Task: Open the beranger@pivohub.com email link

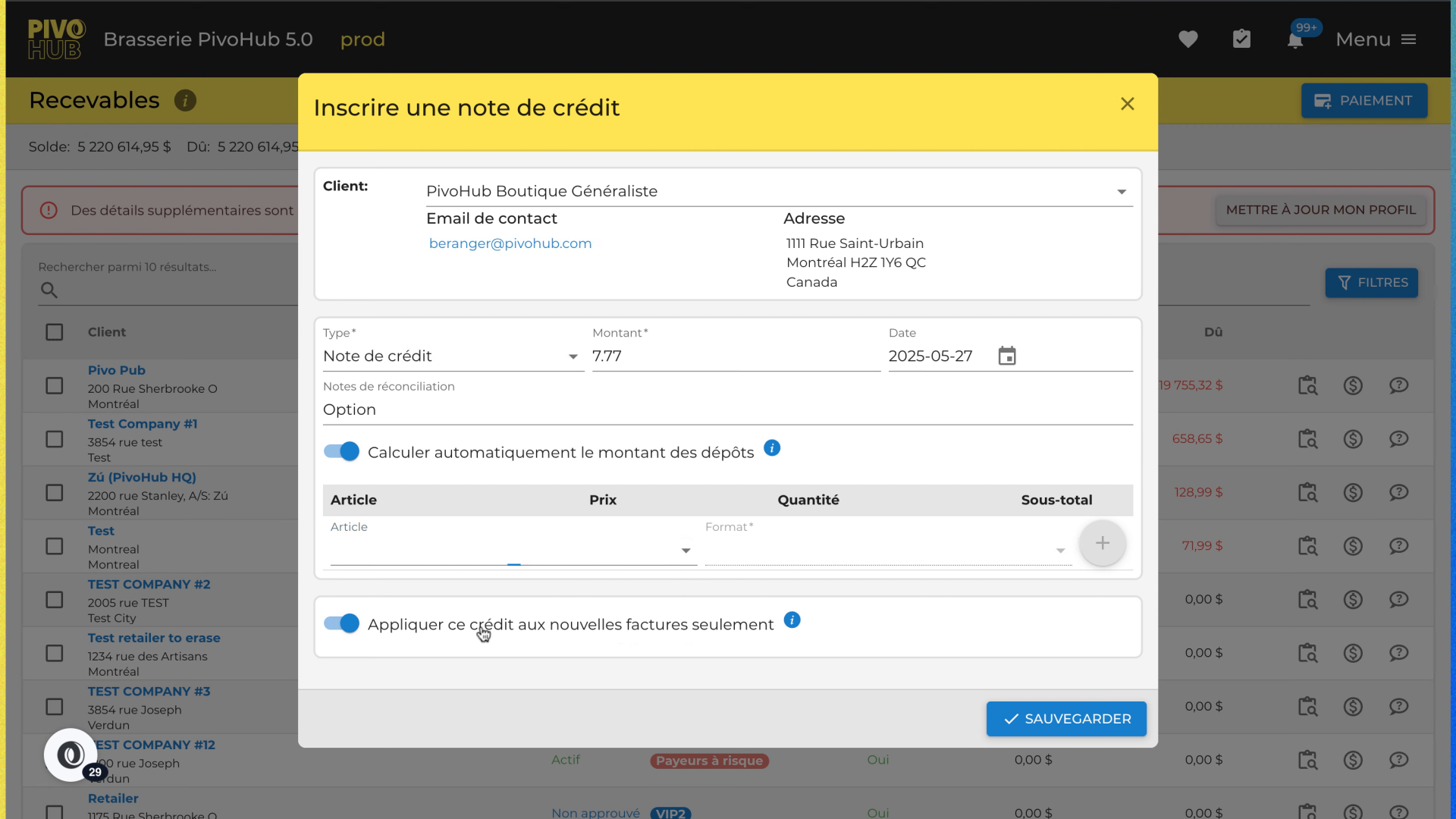Action: (x=510, y=243)
